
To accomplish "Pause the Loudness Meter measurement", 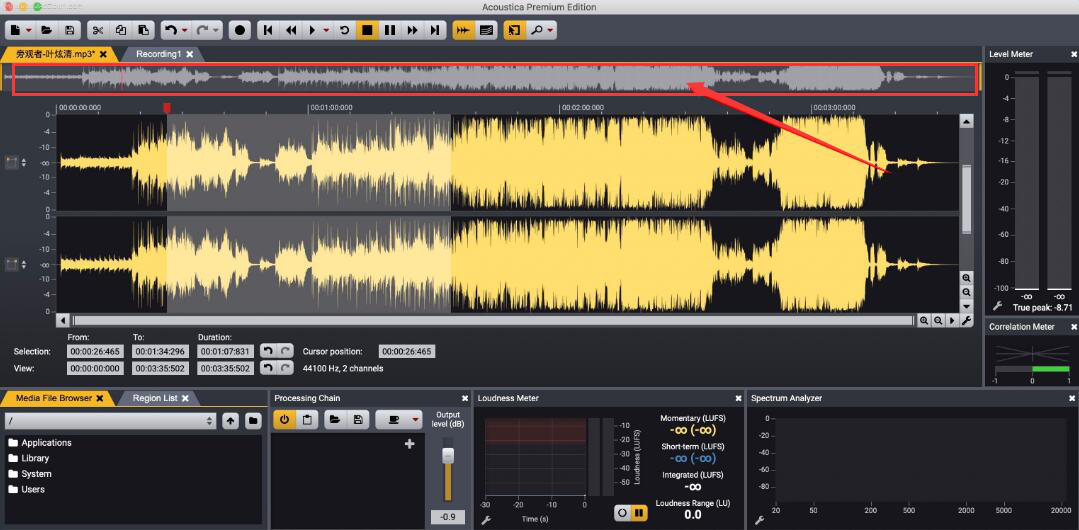I will tap(638, 513).
